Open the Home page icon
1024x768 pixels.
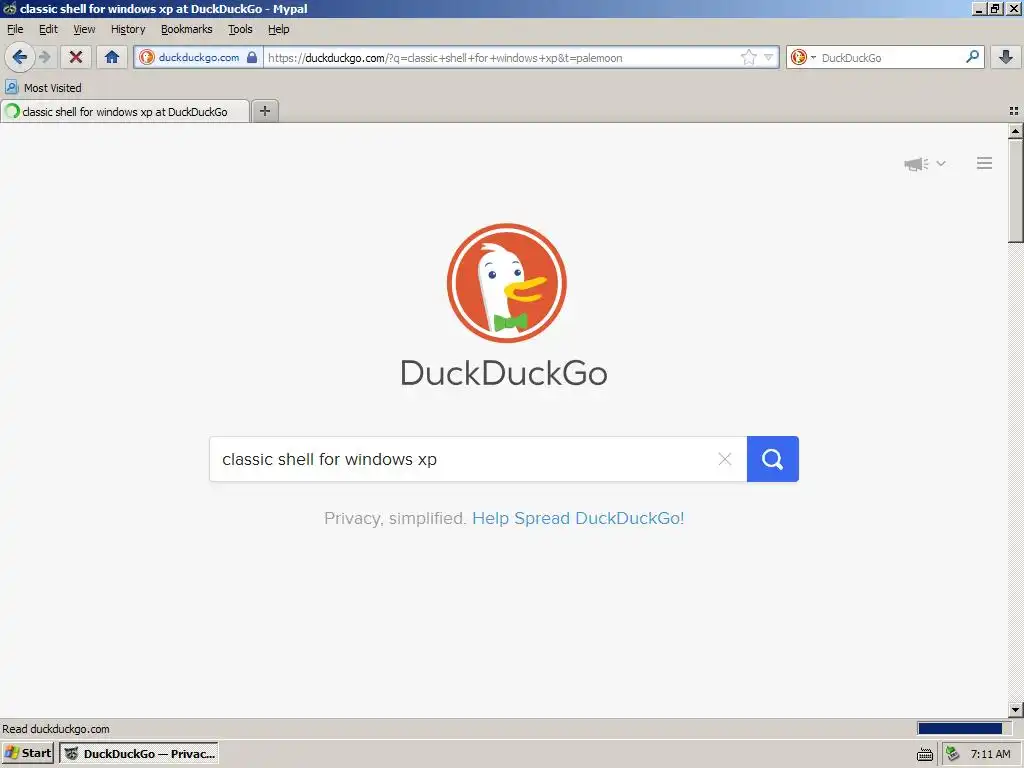[x=112, y=57]
